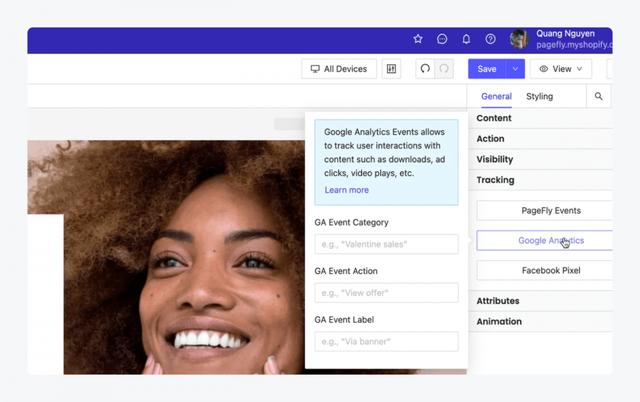Focus the GA Event Category field
Viewport: 640px width, 402px height.
[x=386, y=244]
